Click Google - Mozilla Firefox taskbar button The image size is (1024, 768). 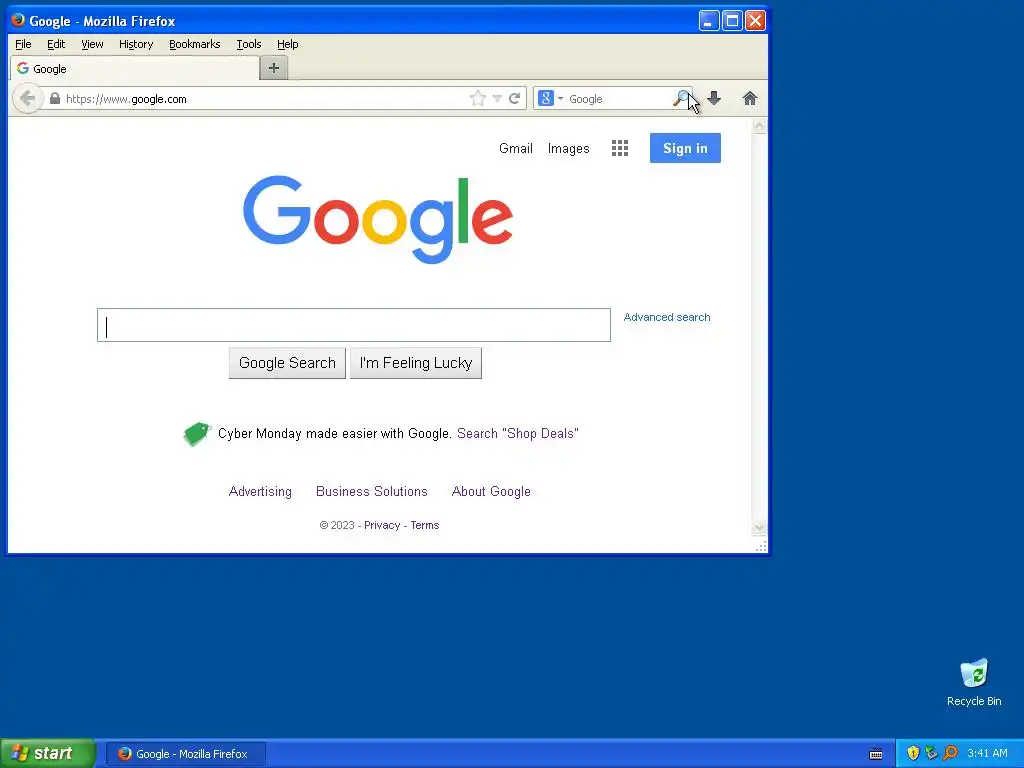tap(186, 754)
